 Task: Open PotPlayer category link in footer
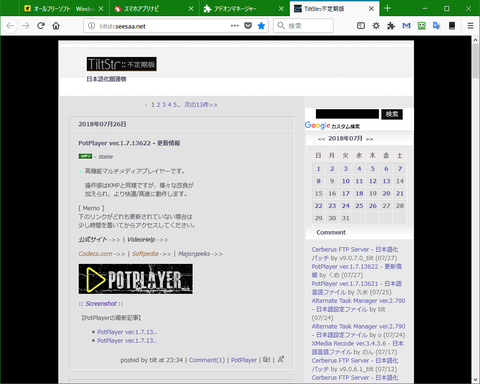[244, 360]
